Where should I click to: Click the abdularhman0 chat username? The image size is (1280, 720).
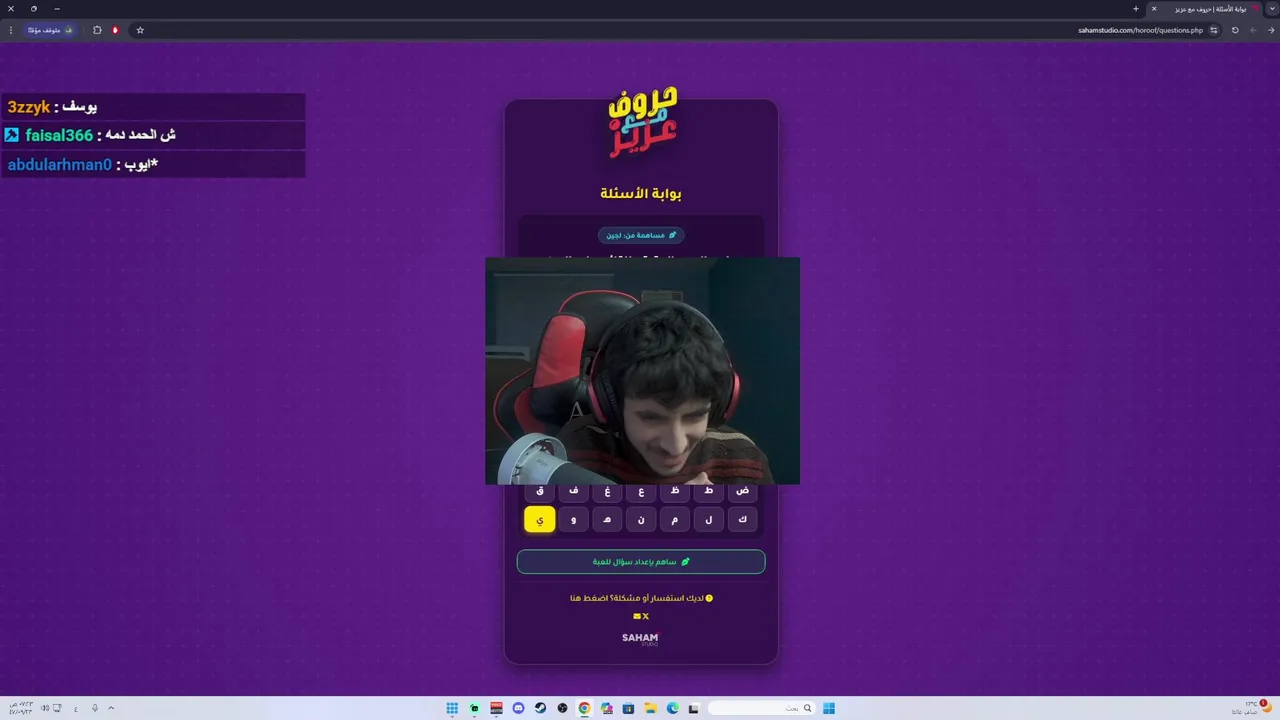60,165
